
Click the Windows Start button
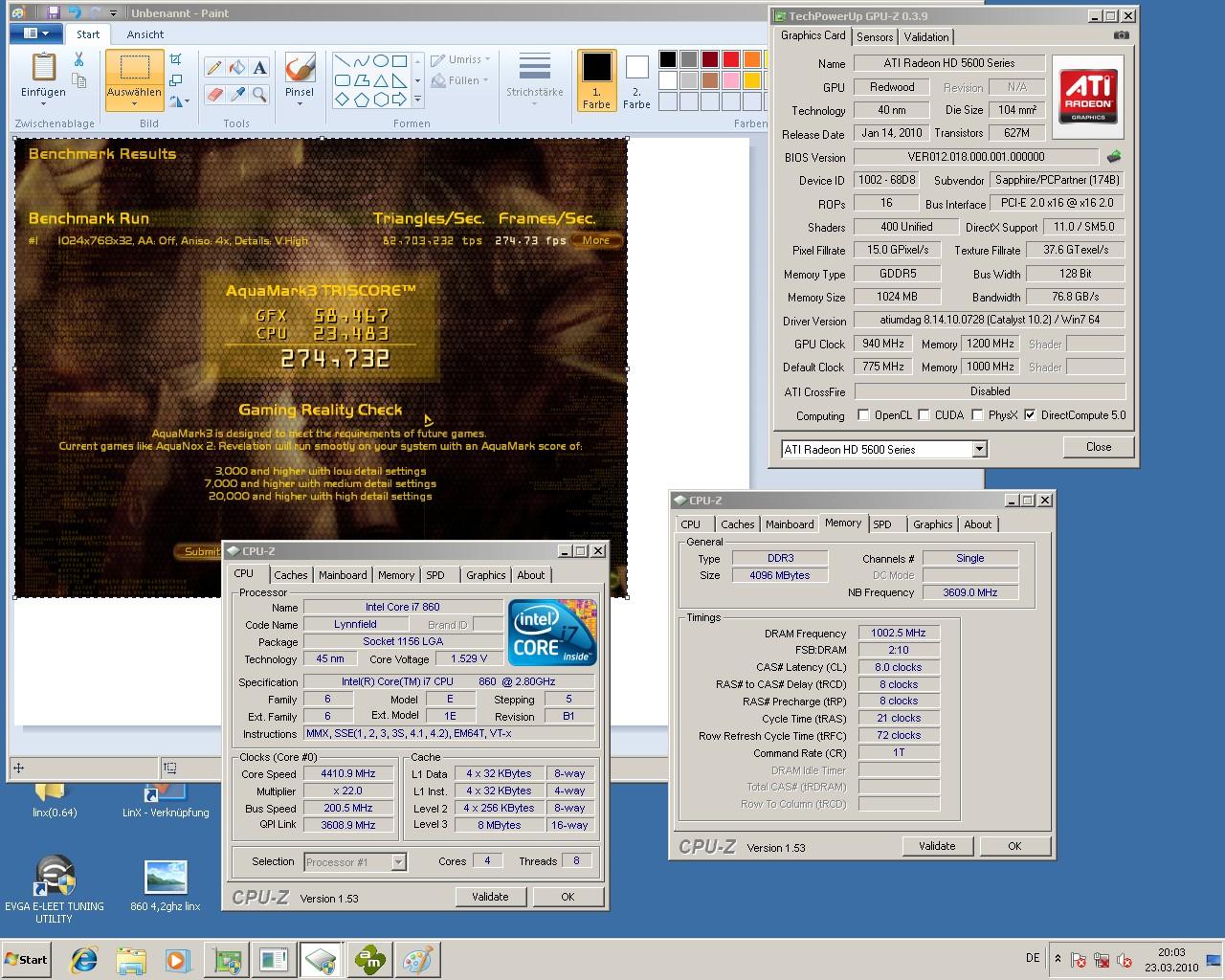pyautogui.click(x=27, y=960)
